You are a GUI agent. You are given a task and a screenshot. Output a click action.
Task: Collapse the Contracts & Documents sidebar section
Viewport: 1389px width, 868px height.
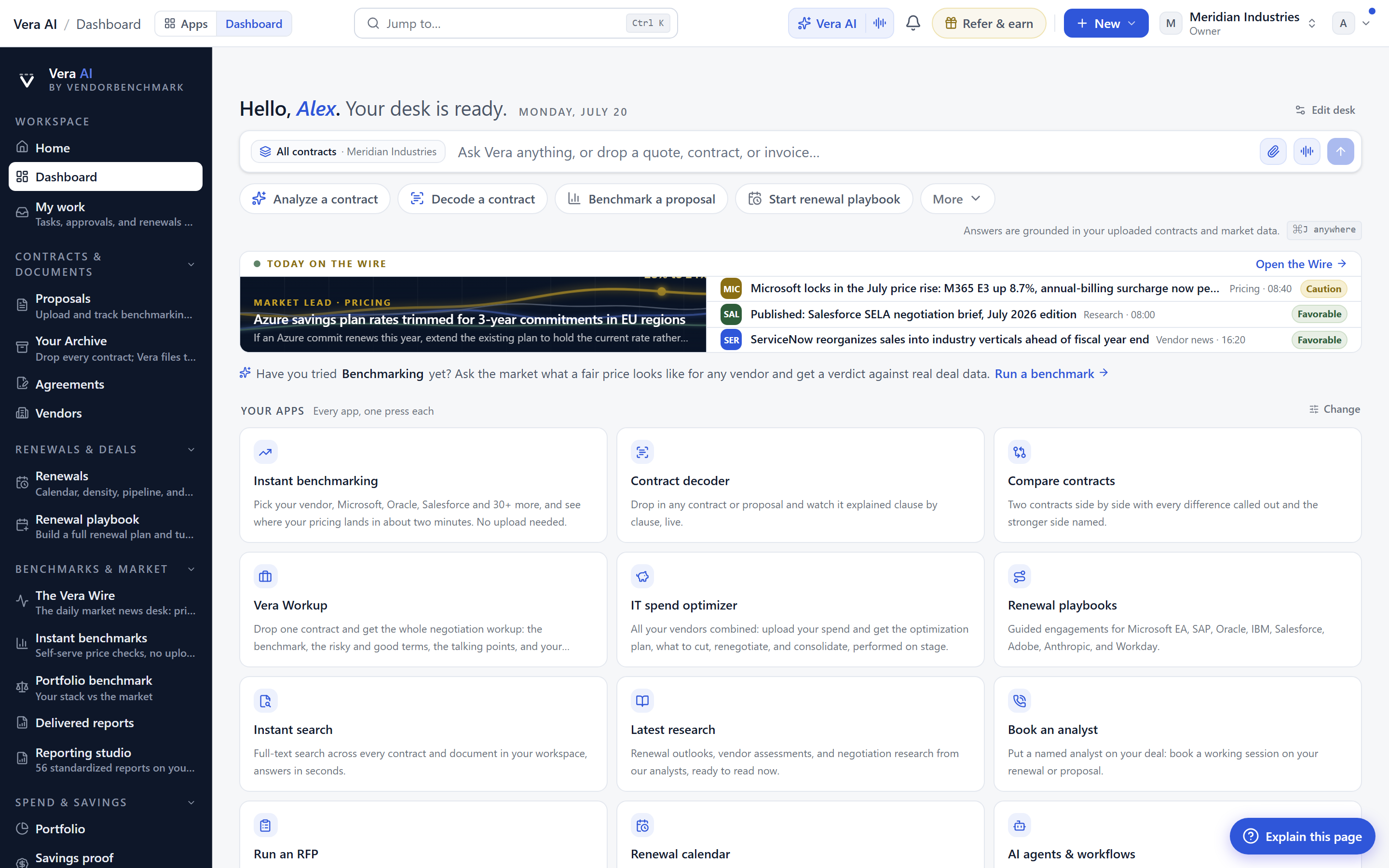coord(191,265)
